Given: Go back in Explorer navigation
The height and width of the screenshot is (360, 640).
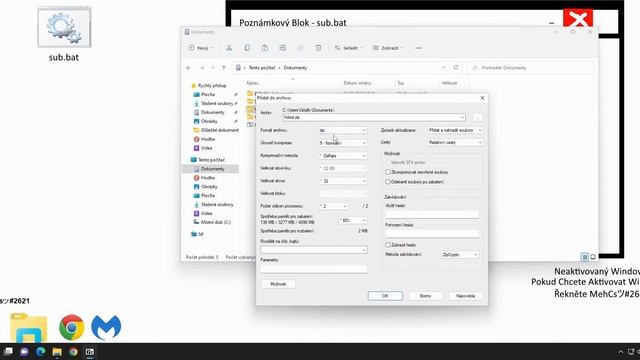Looking at the screenshot, I should 189,68.
